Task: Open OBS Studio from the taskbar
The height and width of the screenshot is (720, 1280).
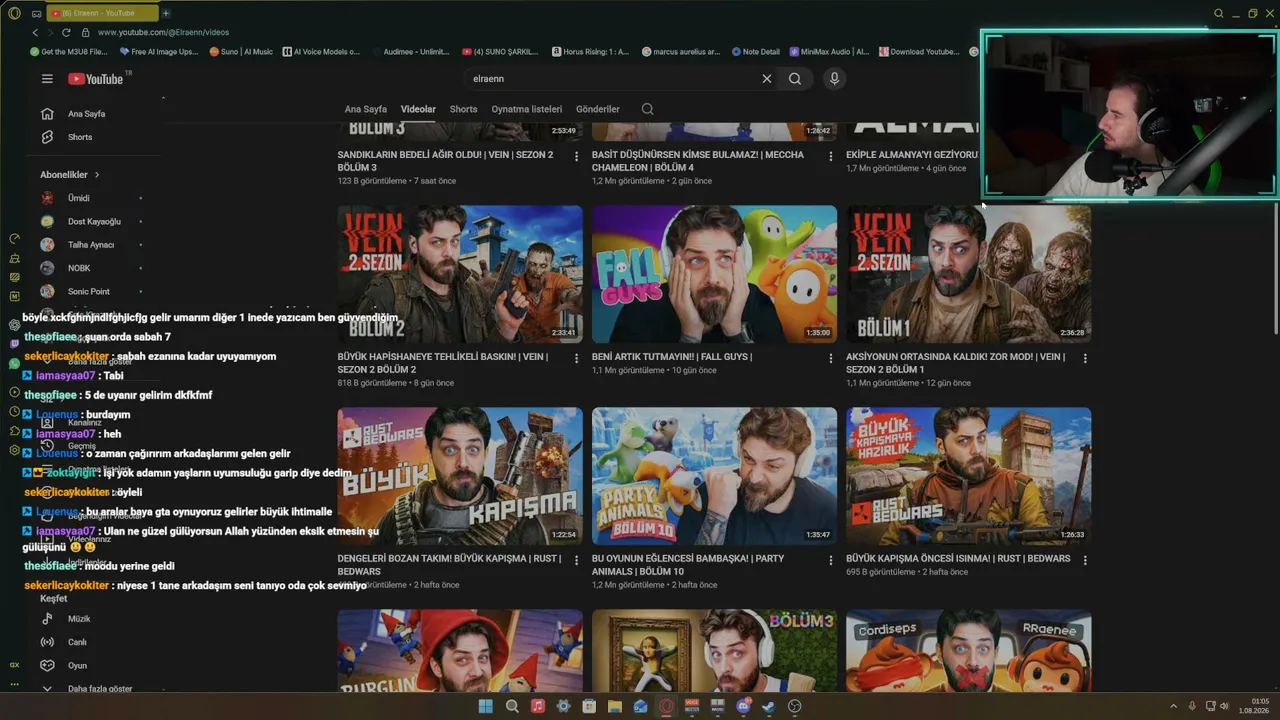Action: (x=794, y=706)
